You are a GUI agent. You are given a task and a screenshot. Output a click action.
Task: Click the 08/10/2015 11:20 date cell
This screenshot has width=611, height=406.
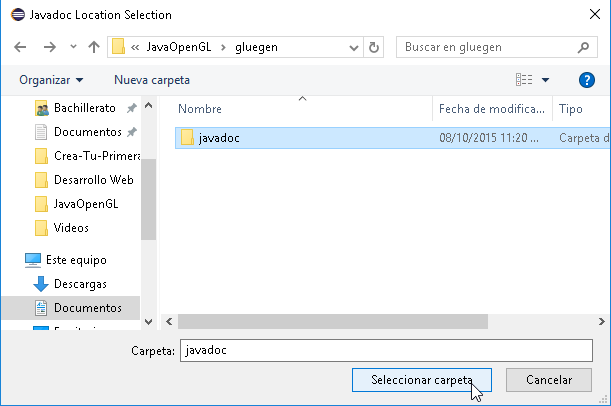coord(489,138)
